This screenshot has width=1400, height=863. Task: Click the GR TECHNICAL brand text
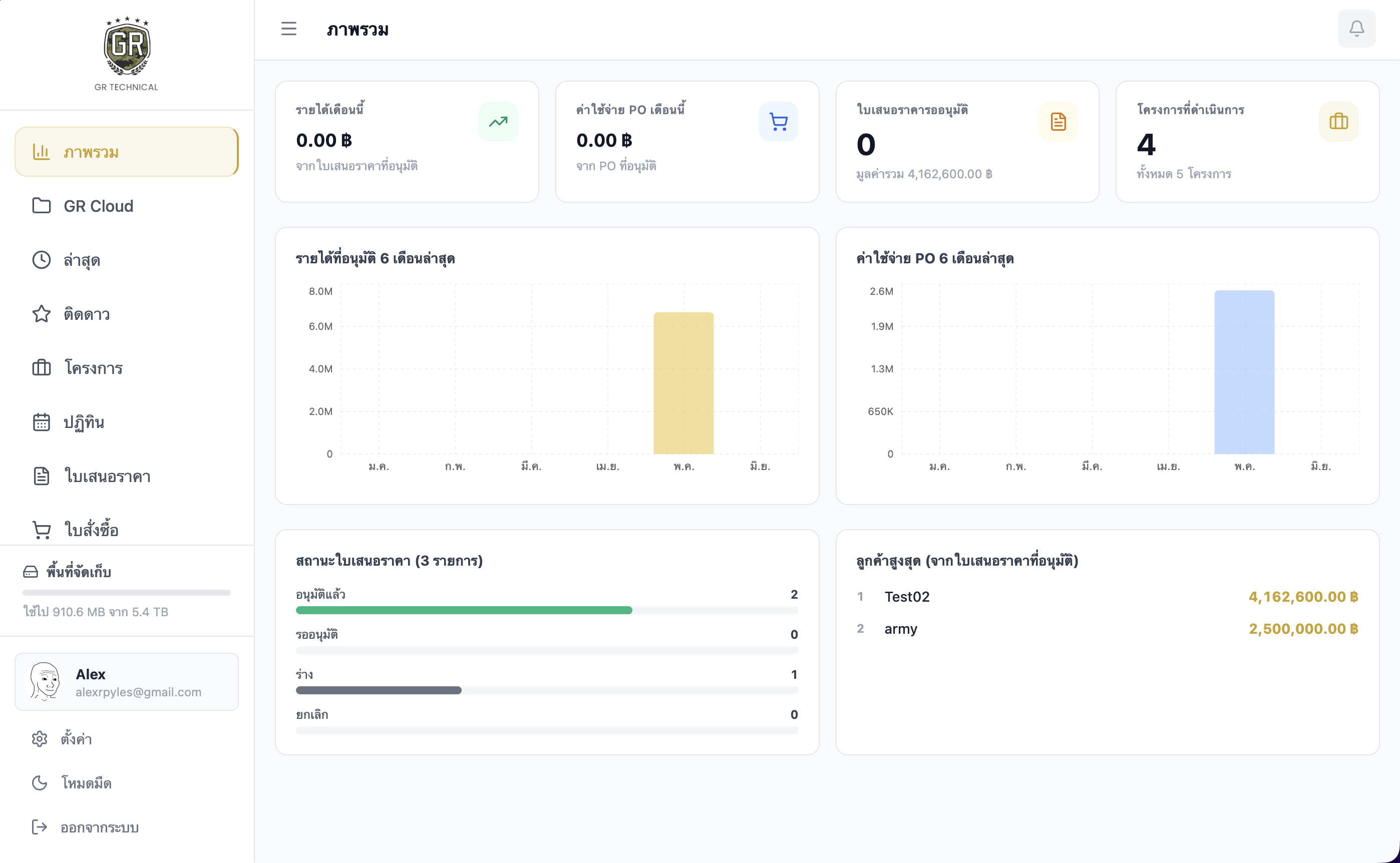click(x=126, y=87)
